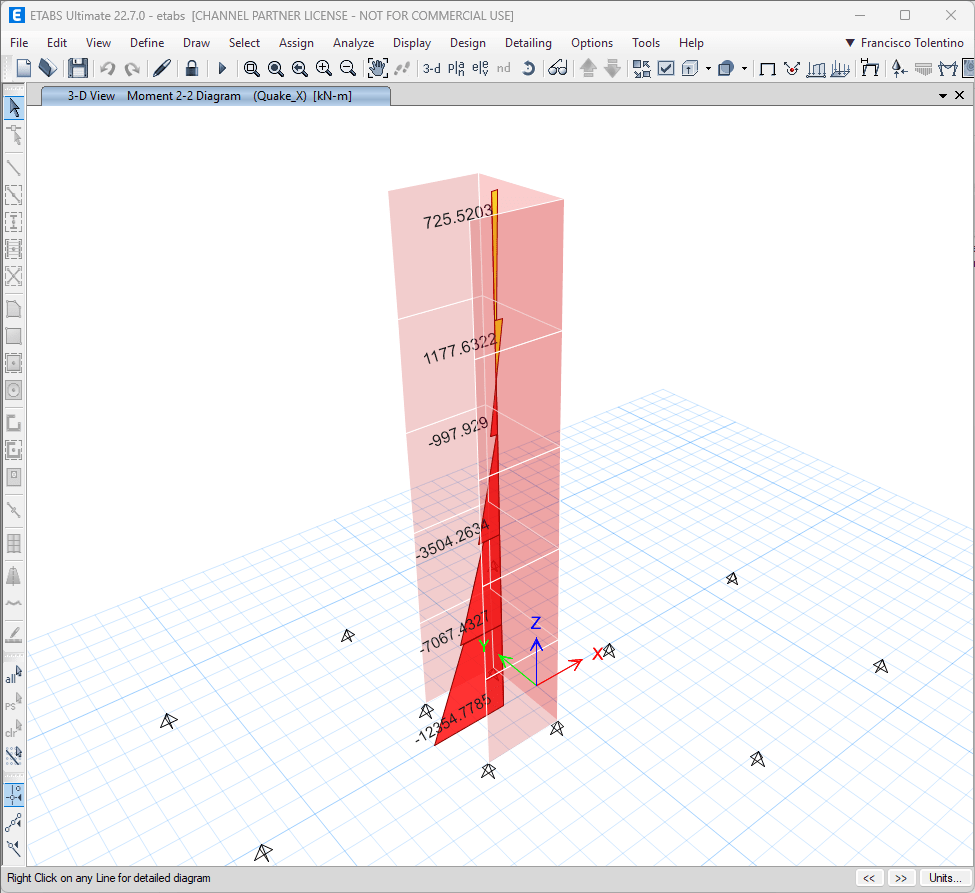Select quick draw floor tool
The image size is (975, 893).
(14, 363)
